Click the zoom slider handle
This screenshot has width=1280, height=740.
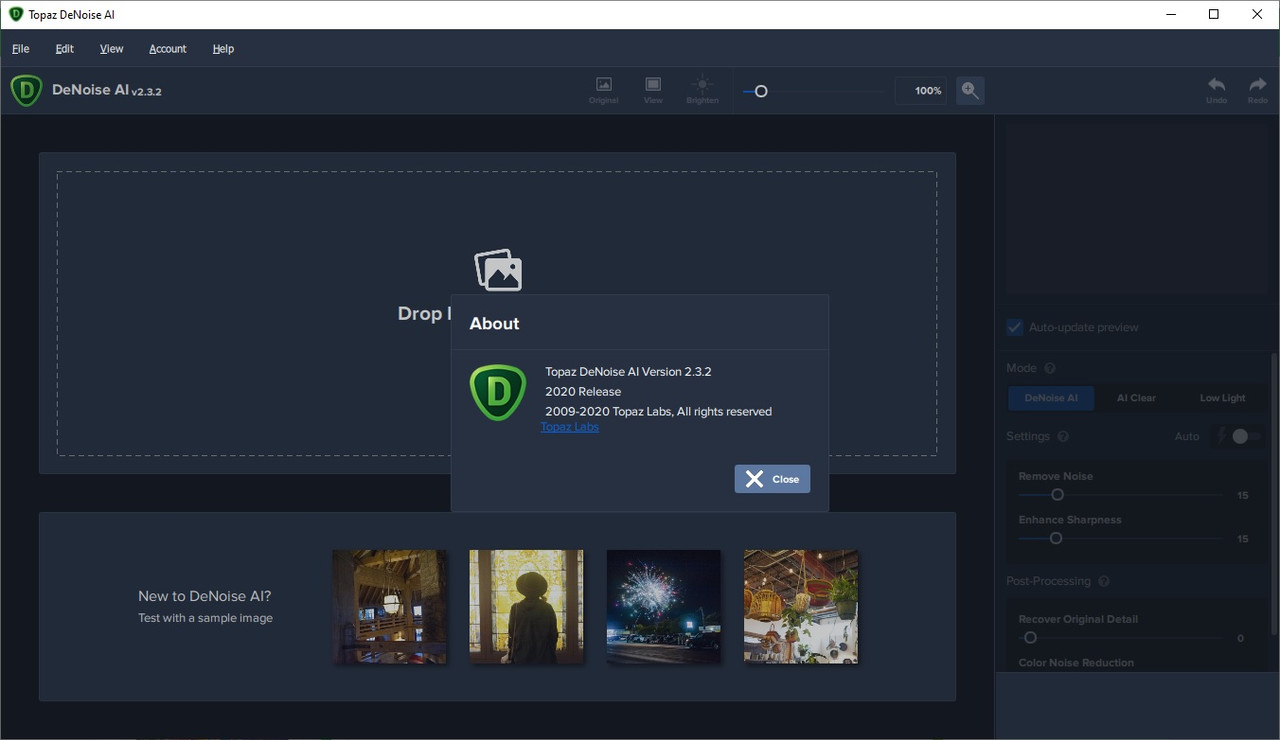[761, 91]
